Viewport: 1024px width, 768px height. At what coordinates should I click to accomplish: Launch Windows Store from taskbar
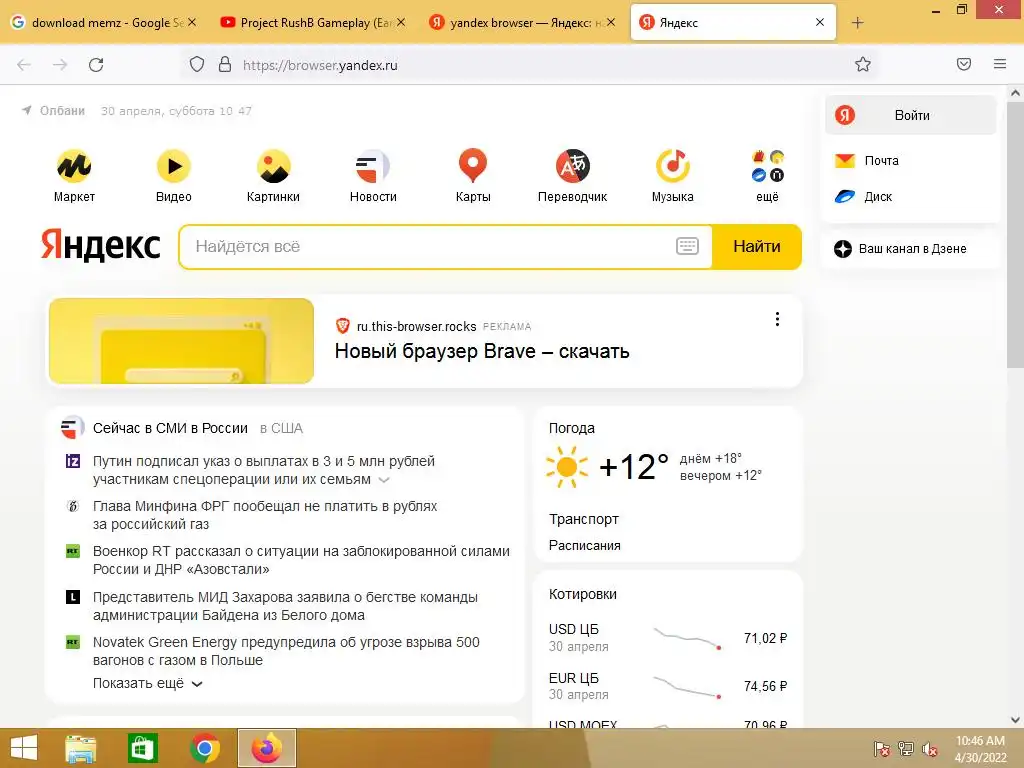click(142, 748)
